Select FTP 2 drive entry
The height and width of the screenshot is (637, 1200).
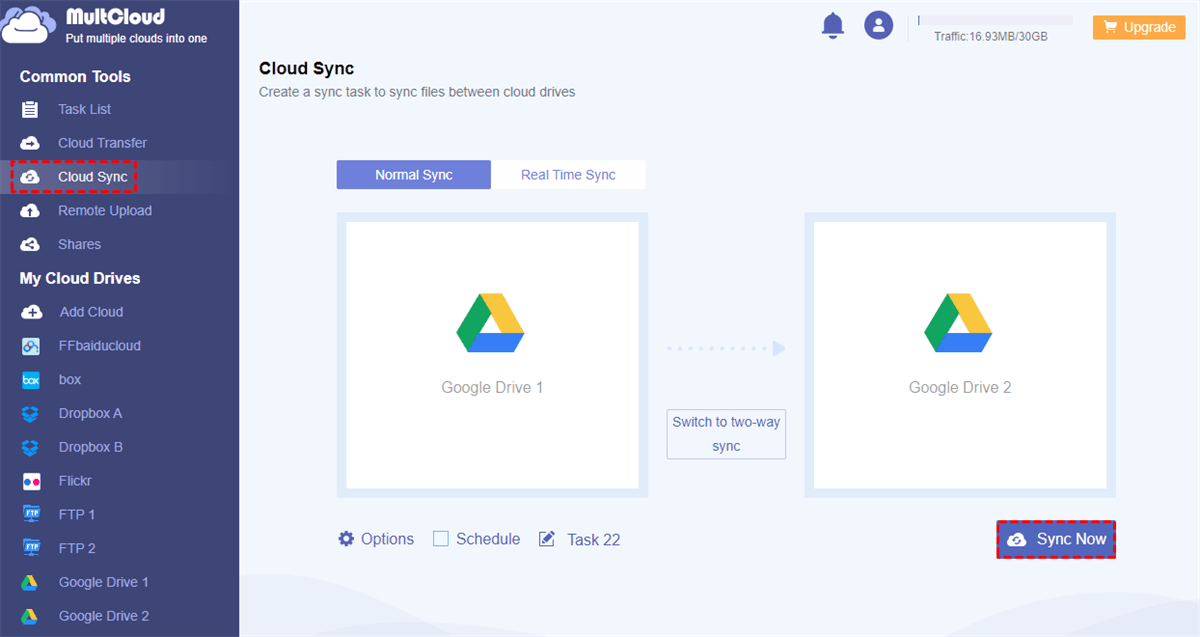tap(77, 549)
